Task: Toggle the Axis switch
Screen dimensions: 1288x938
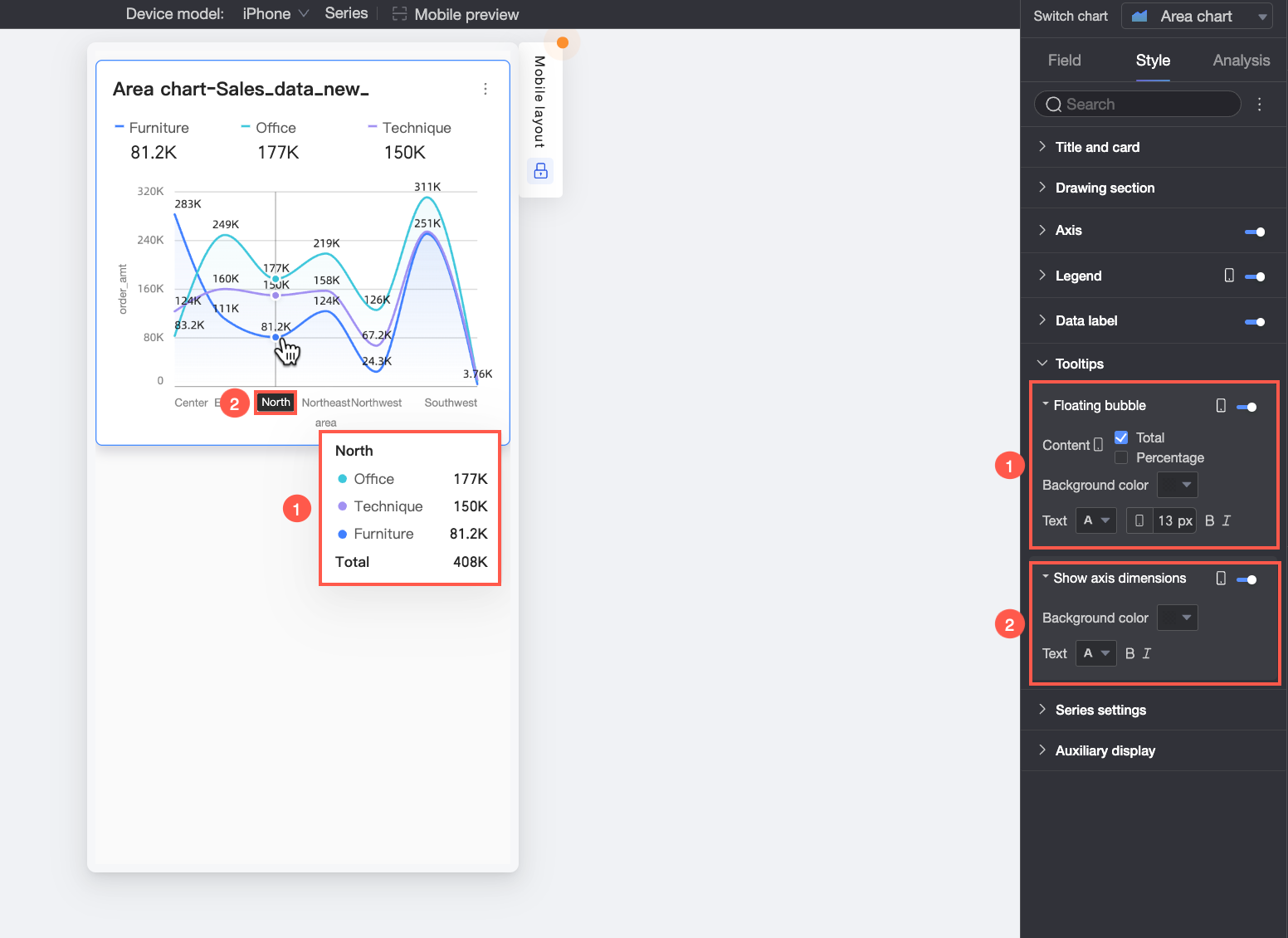Action: pyautogui.click(x=1255, y=232)
